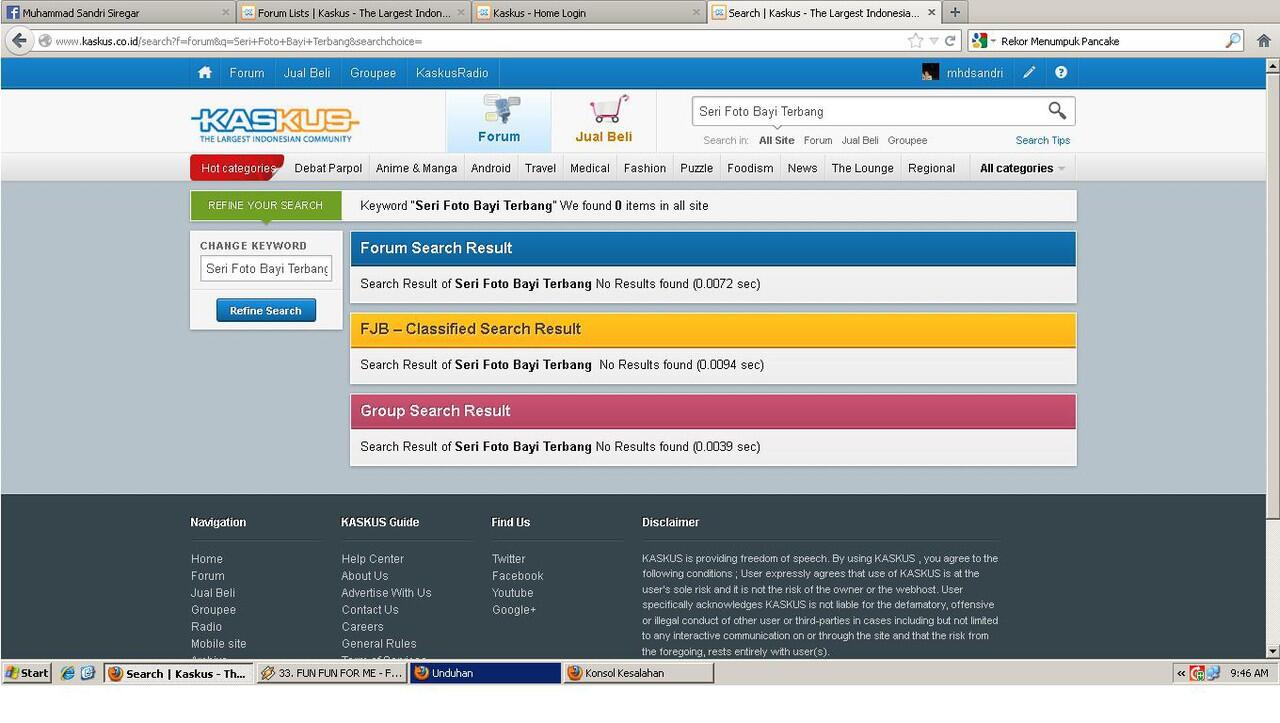
Task: Switch to the 33. FUN FUN FOR ME taskbar window
Action: click(x=331, y=673)
